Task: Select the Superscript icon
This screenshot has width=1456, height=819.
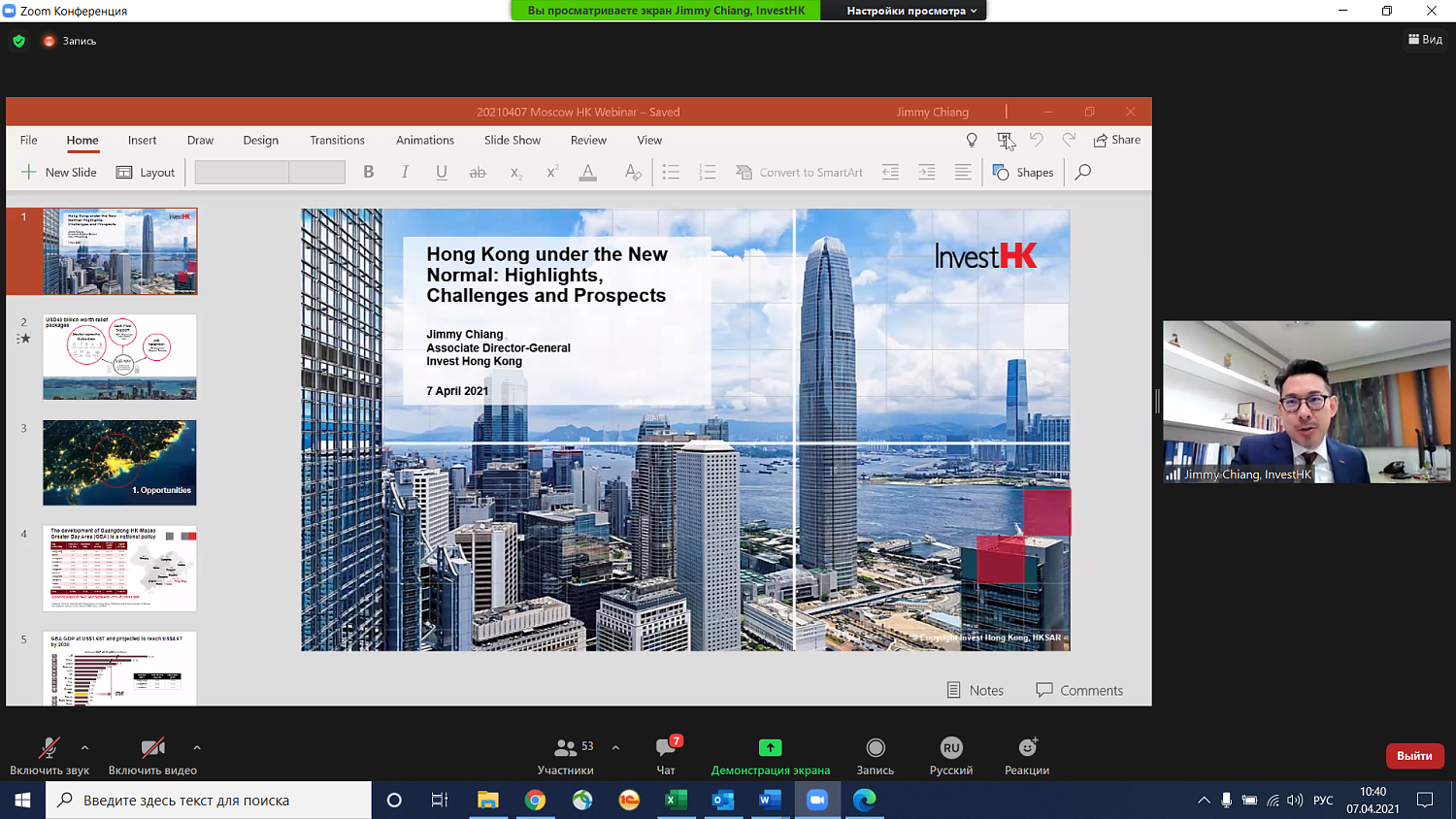Action: tap(551, 172)
